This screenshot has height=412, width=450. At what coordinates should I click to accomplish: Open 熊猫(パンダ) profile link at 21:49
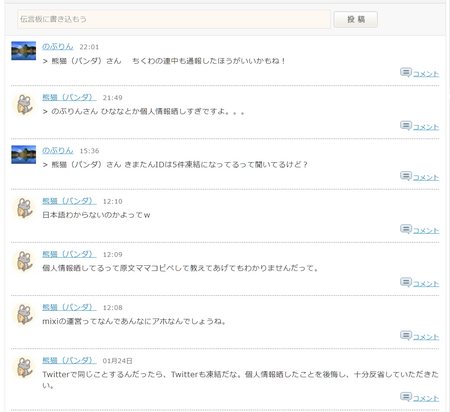click(x=69, y=97)
